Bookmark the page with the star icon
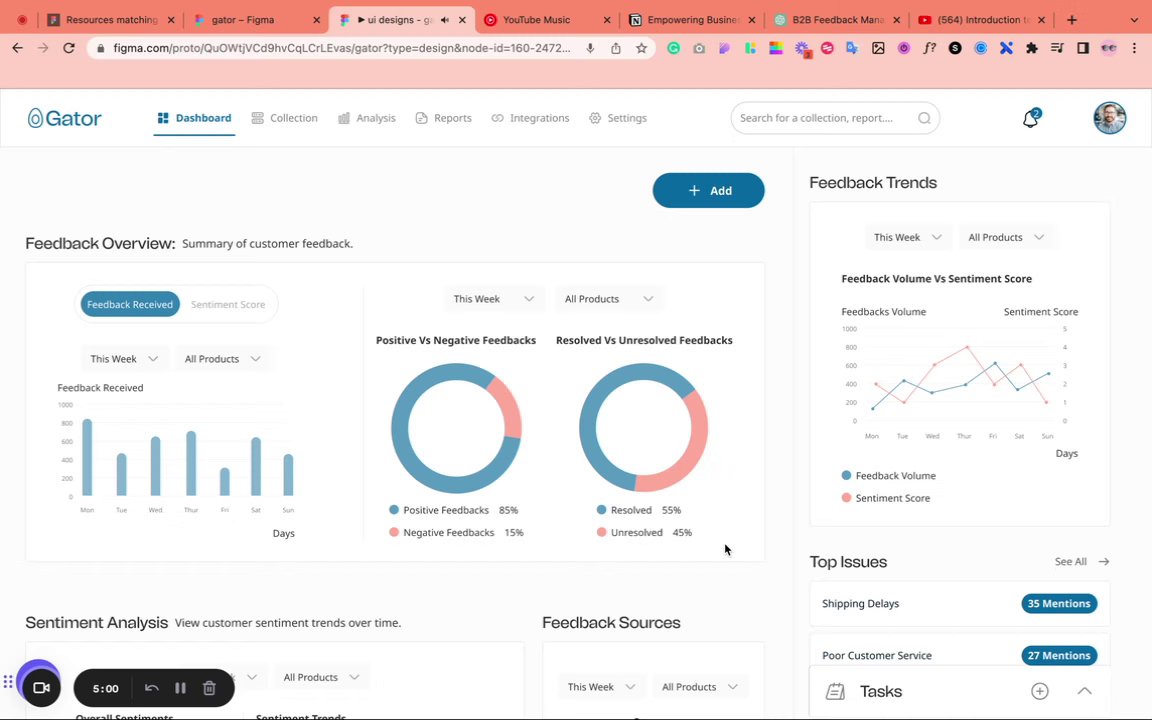The image size is (1152, 720). (x=641, y=48)
